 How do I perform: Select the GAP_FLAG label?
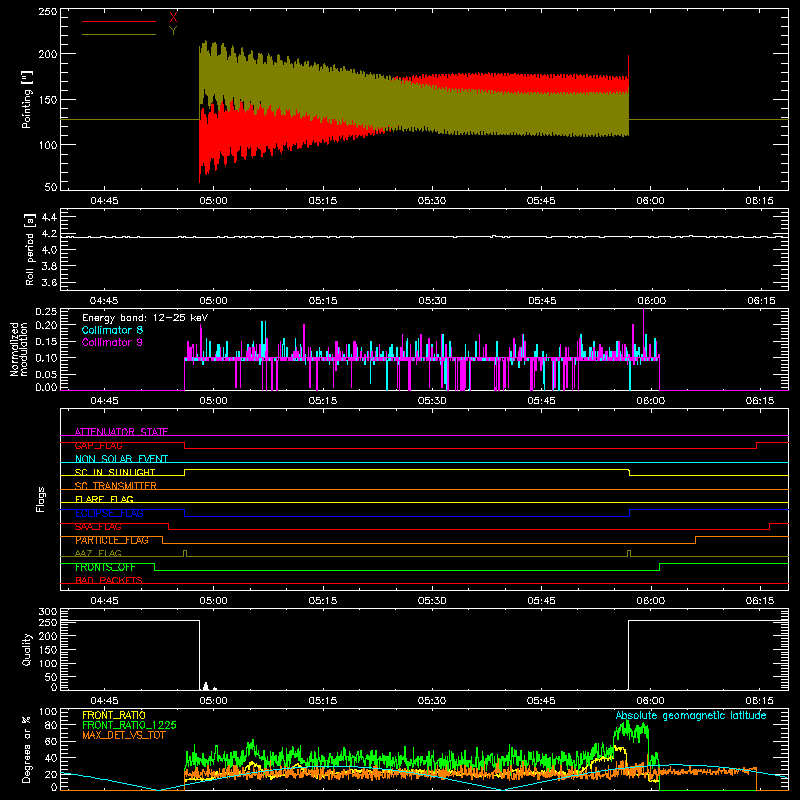[98, 445]
